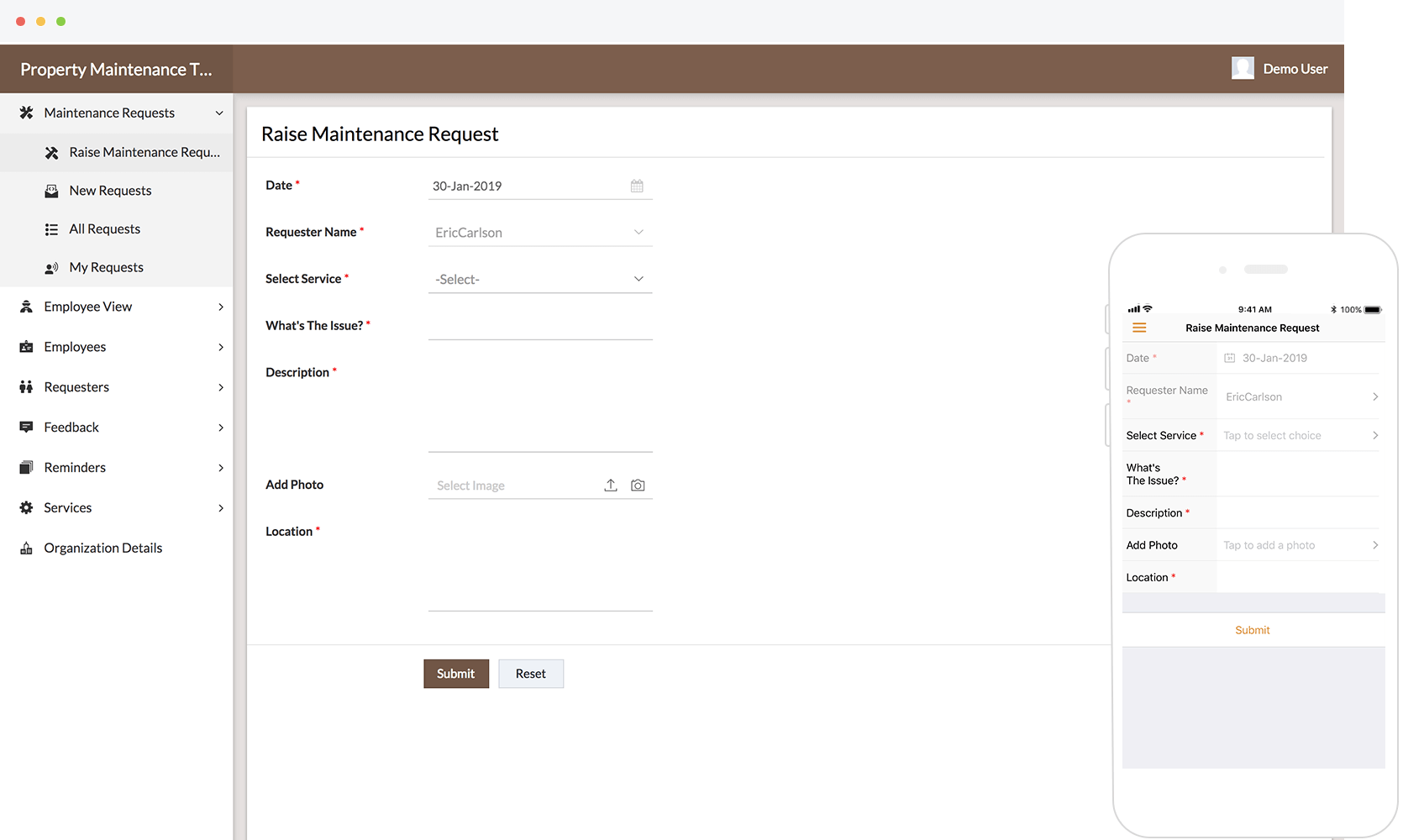The width and height of the screenshot is (1403, 840).
Task: Tap Submit in the mobile preview
Action: pos(1252,630)
